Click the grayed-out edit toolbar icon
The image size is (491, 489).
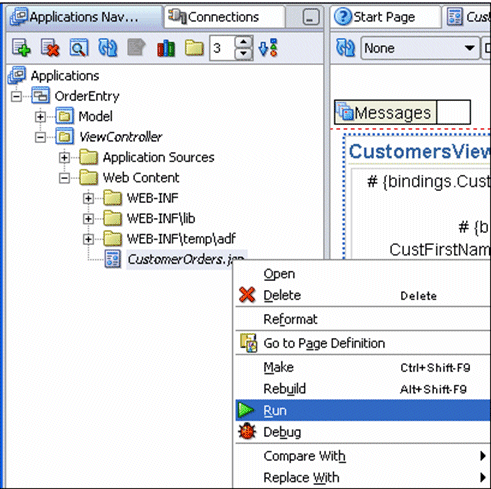(x=136, y=48)
